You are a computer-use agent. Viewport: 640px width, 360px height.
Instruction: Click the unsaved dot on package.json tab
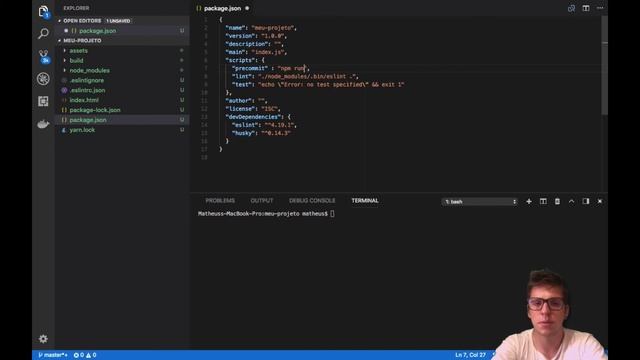pyautogui.click(x=247, y=8)
